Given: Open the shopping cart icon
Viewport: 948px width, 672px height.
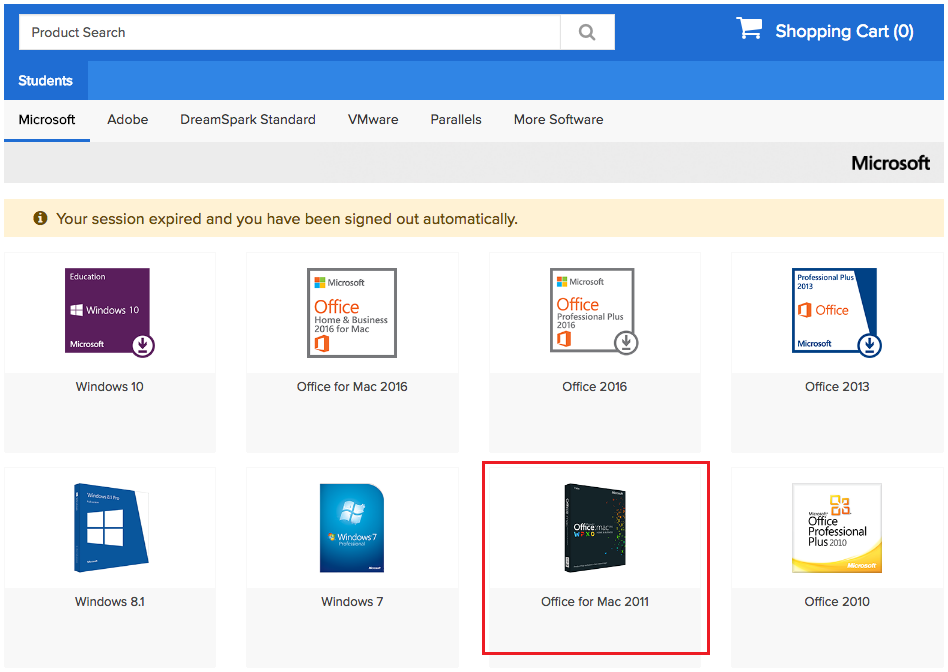Looking at the screenshot, I should click(749, 28).
